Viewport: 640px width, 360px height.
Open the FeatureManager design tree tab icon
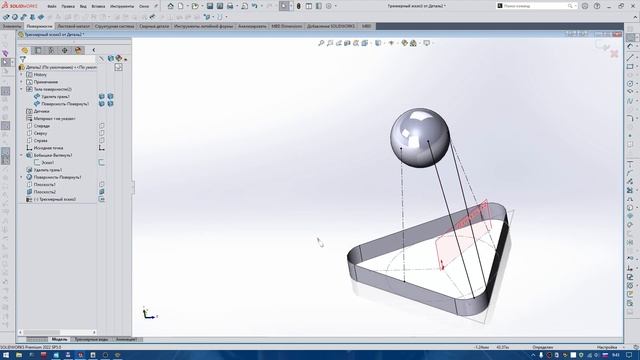point(25,50)
